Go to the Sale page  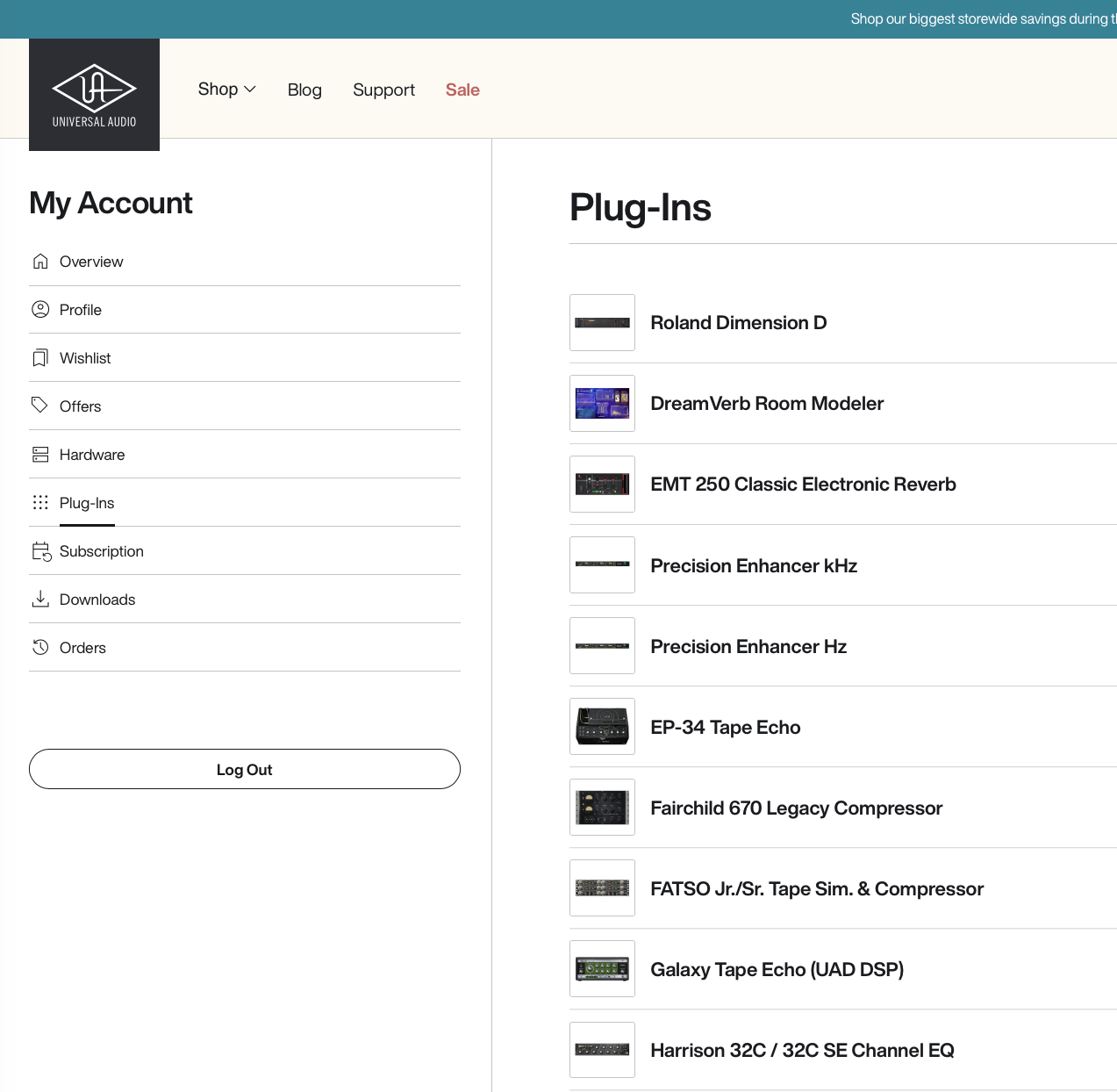pos(462,90)
